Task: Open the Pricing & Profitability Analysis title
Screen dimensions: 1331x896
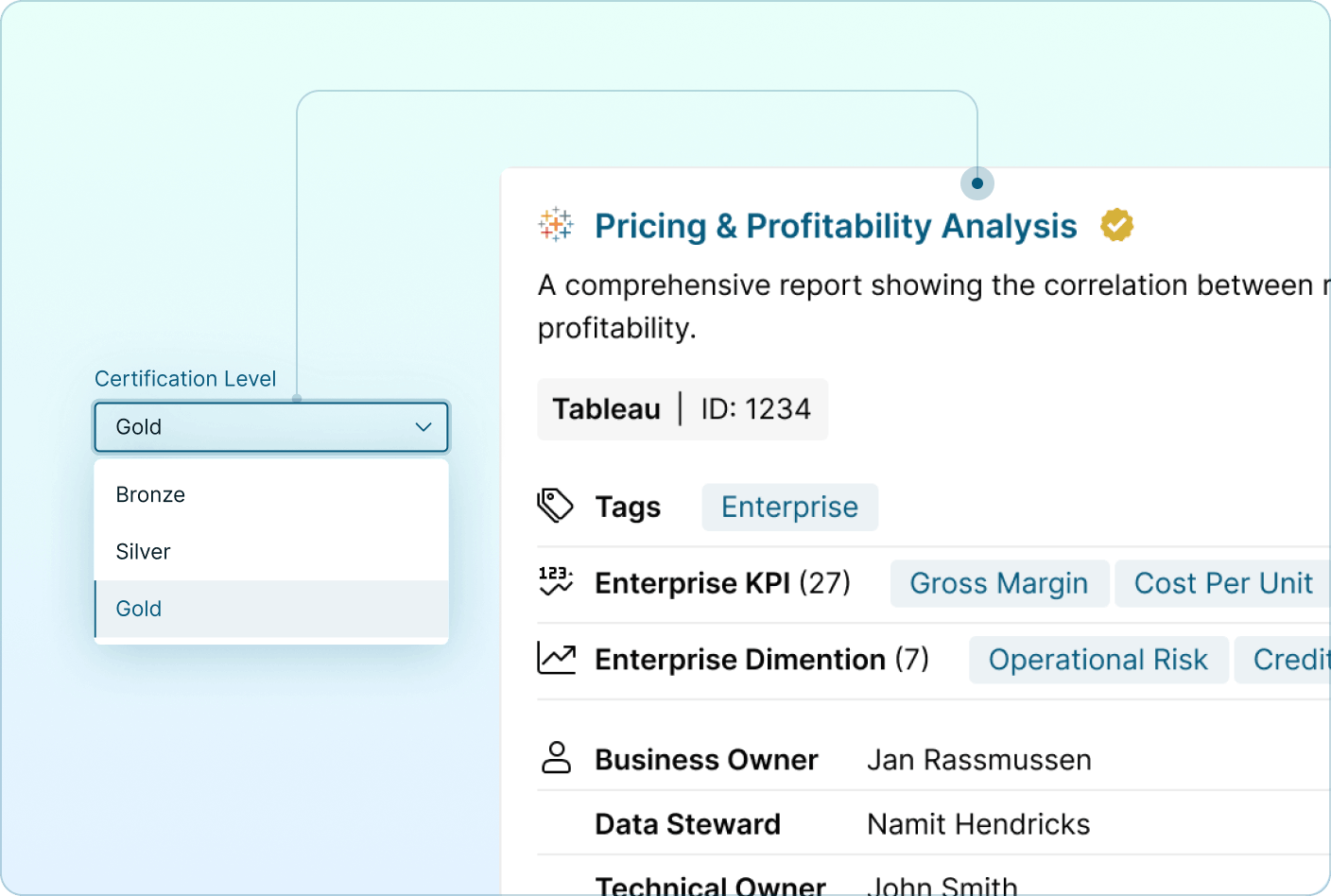Action: [x=836, y=226]
